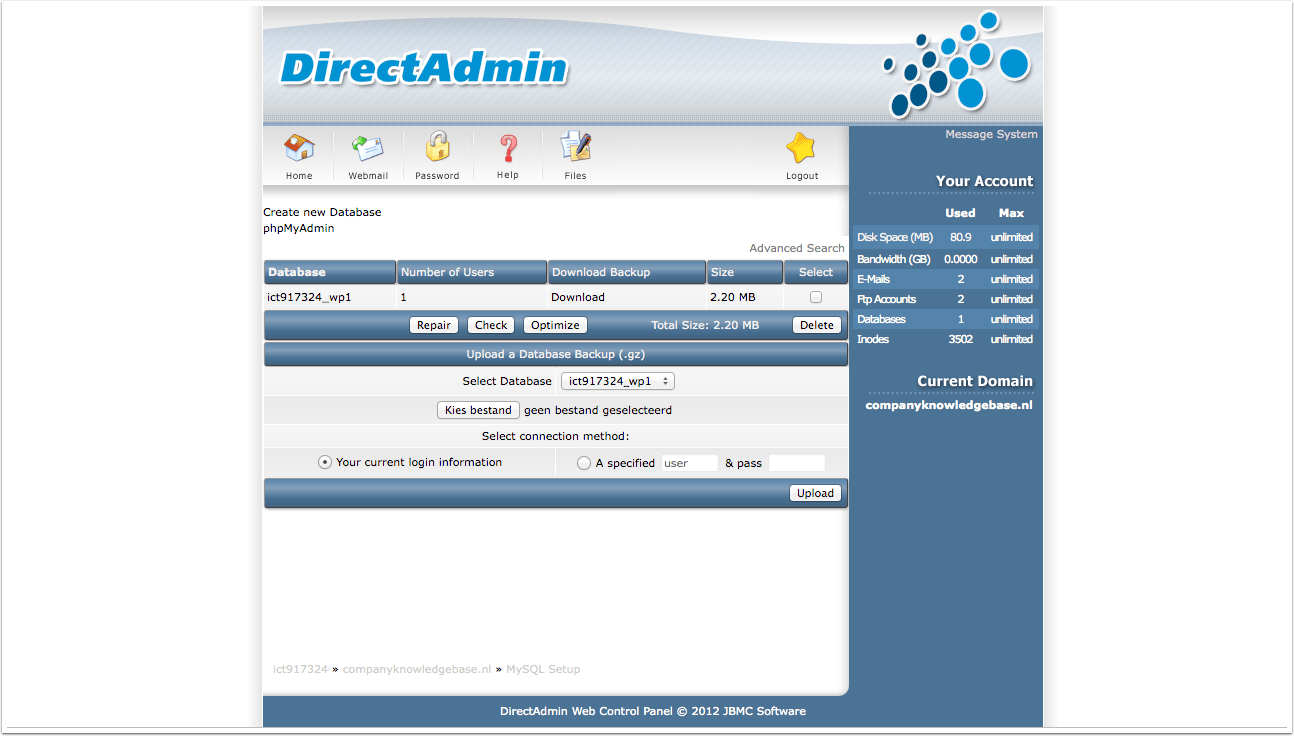The height and width of the screenshot is (736, 1294).
Task: Select 'A specified' user radio button
Action: click(x=584, y=463)
